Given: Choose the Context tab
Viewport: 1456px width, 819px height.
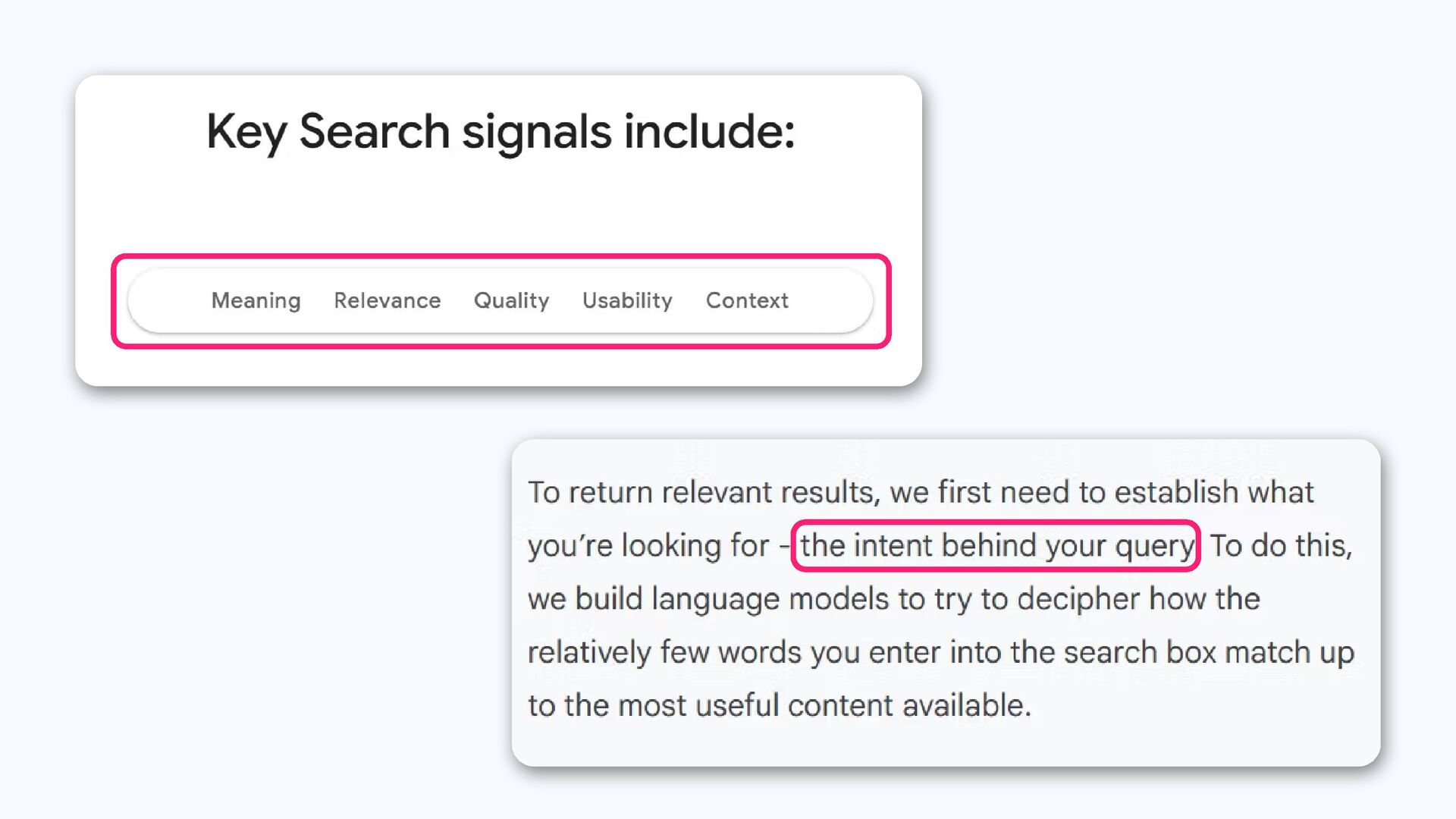Looking at the screenshot, I should tap(747, 300).
